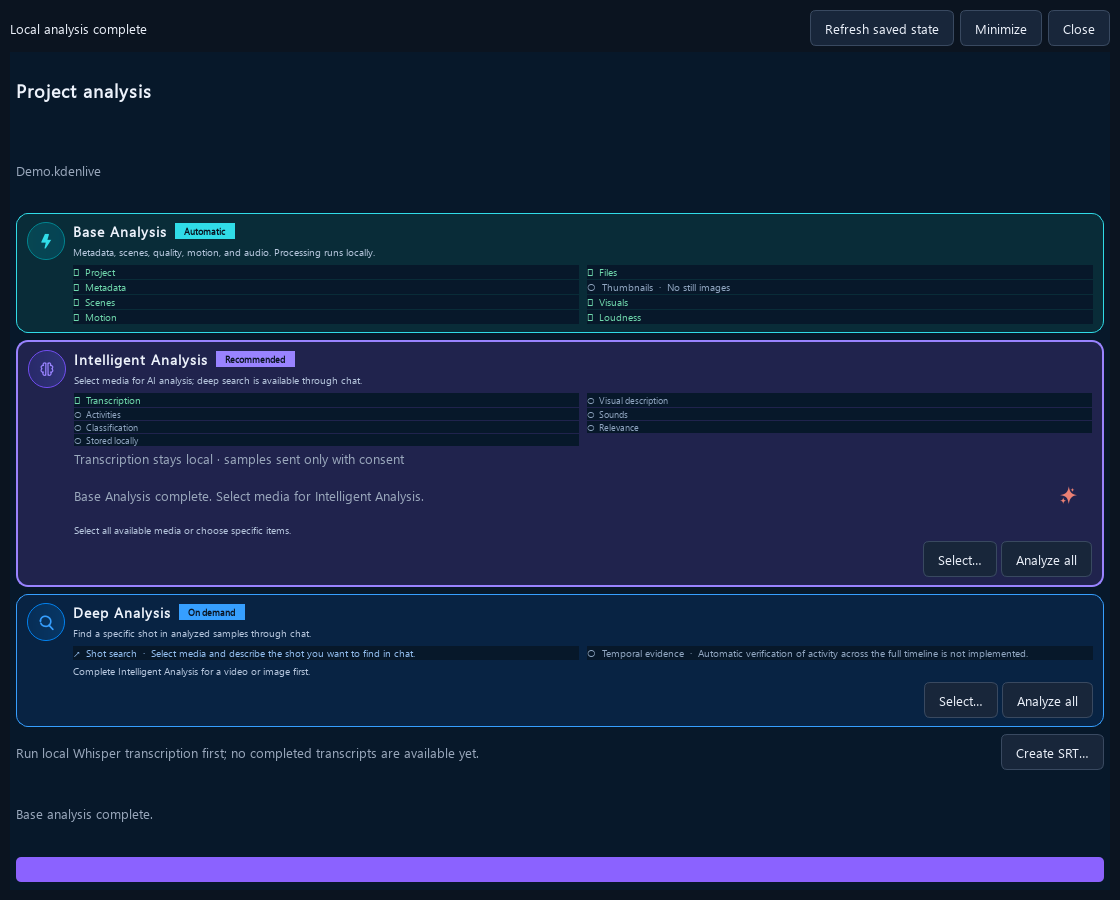
Task: Click the Relevance item
Action: [839, 427]
